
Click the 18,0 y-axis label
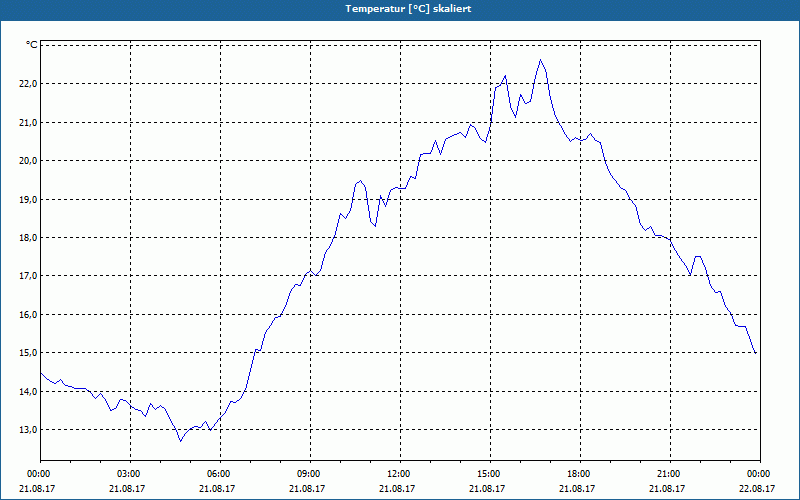[x=29, y=238]
